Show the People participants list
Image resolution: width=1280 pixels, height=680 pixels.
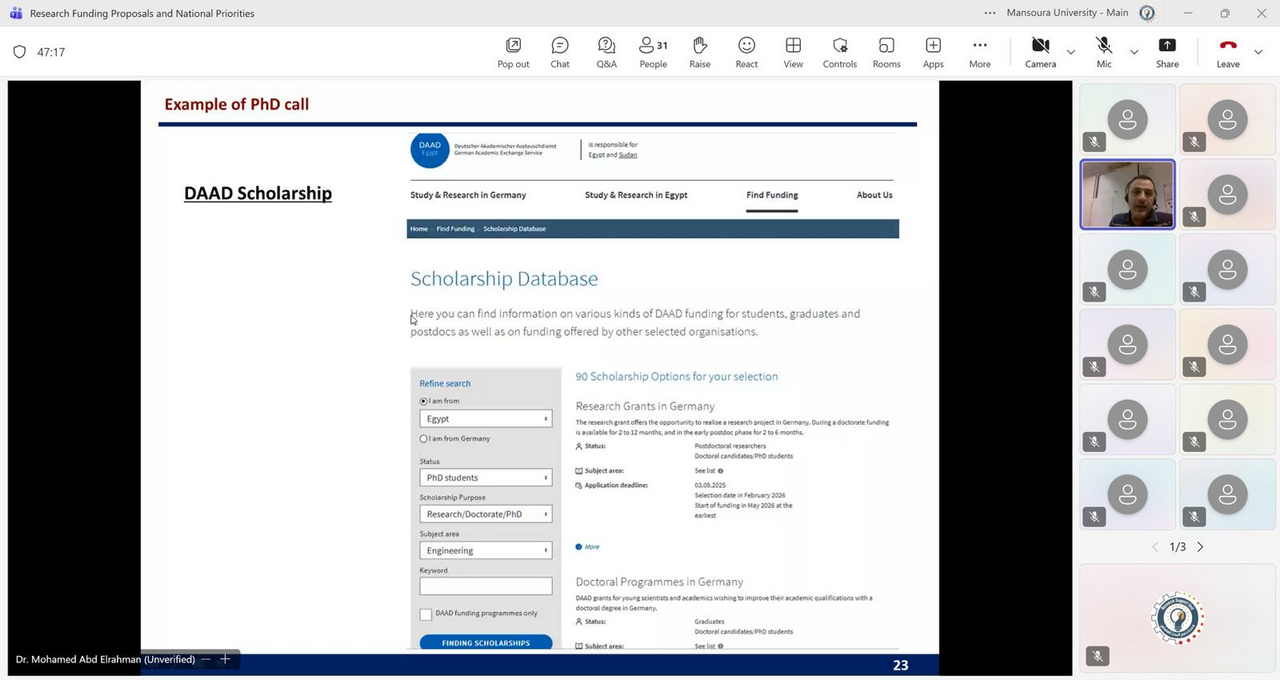[653, 52]
